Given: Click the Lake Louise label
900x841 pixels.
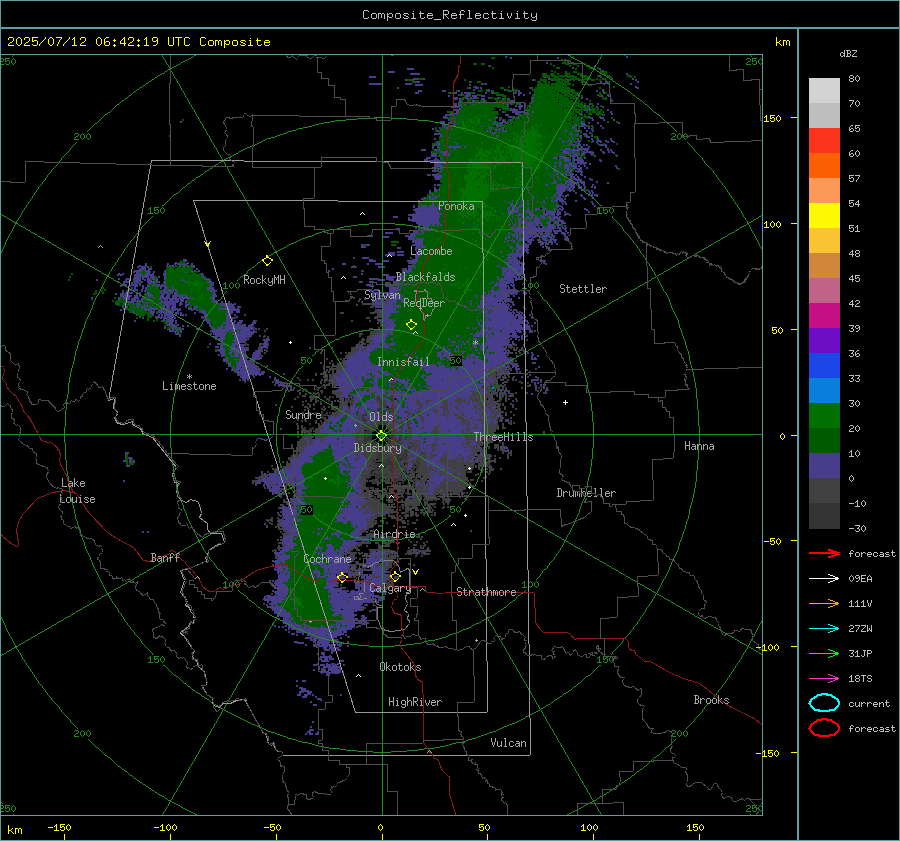Looking at the screenshot, I should [77, 491].
